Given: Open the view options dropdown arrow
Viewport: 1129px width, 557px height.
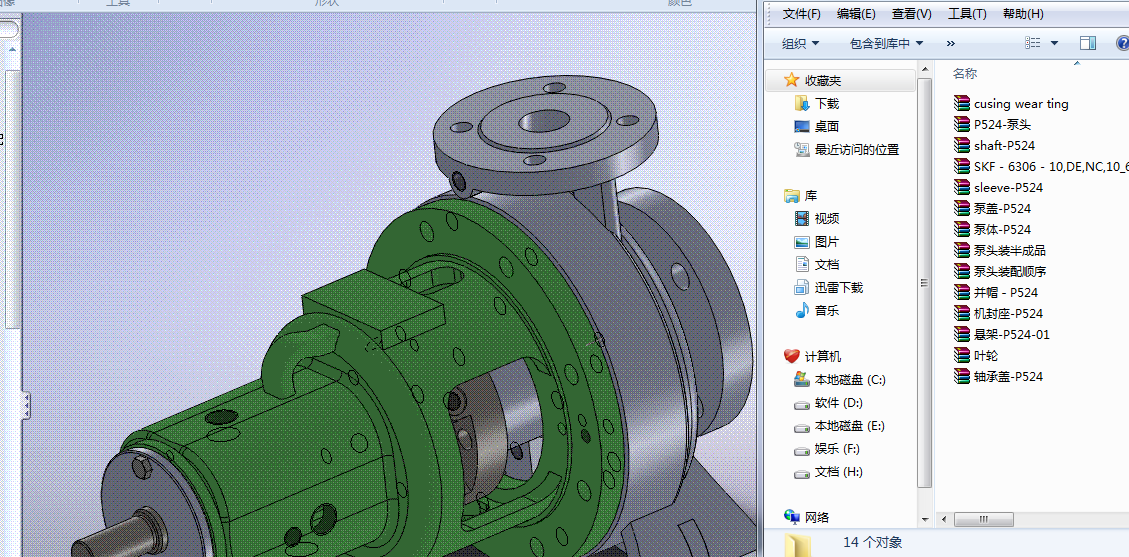Looking at the screenshot, I should point(1056,43).
